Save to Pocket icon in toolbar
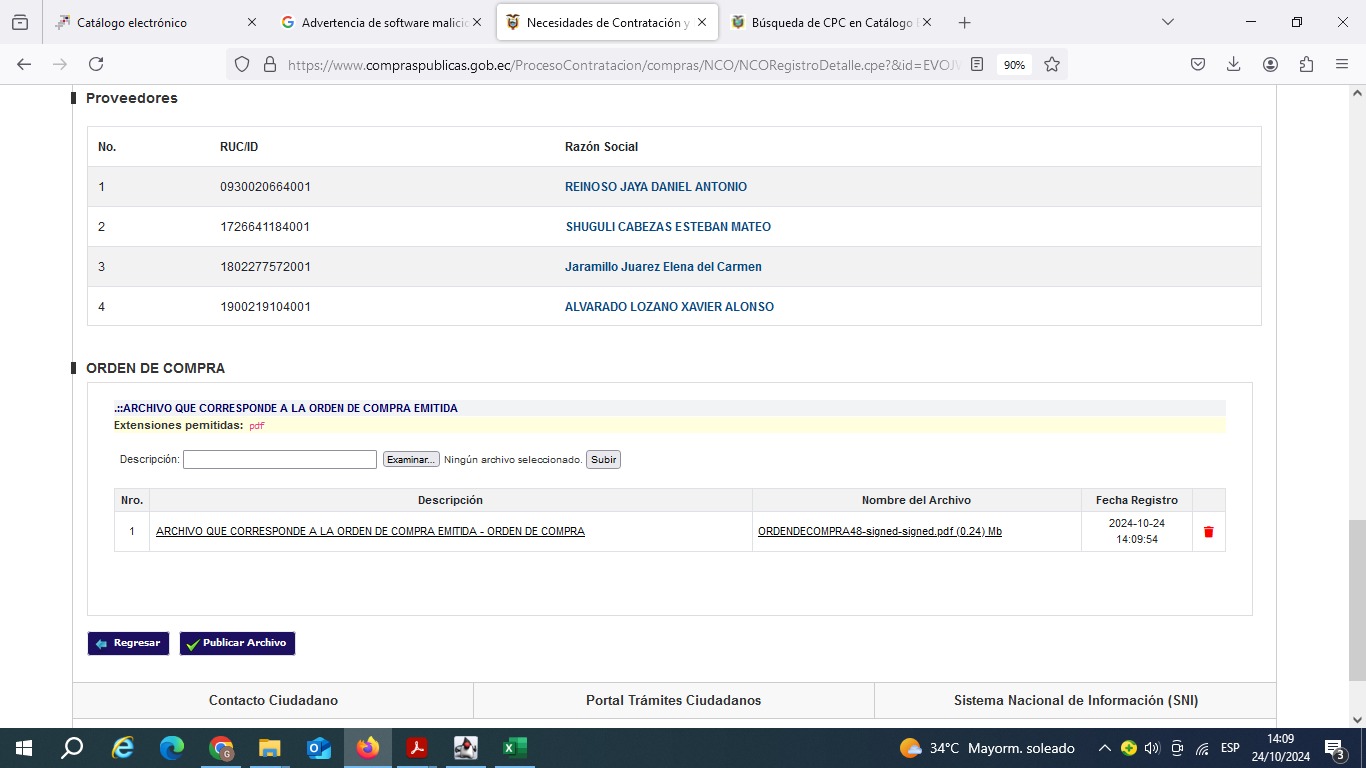Image resolution: width=1366 pixels, height=768 pixels. 1197,64
